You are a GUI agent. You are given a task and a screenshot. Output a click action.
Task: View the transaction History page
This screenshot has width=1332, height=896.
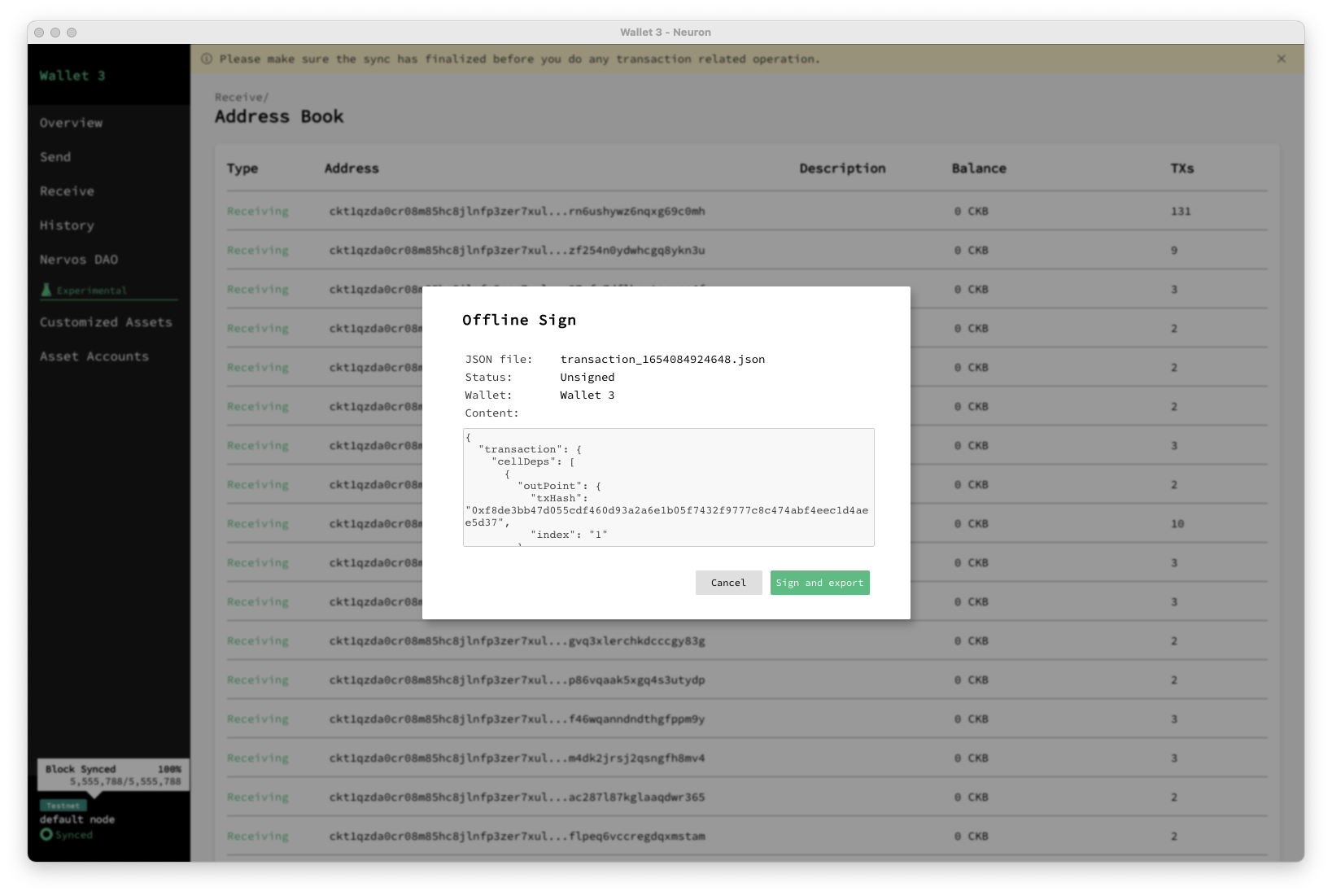(x=67, y=225)
